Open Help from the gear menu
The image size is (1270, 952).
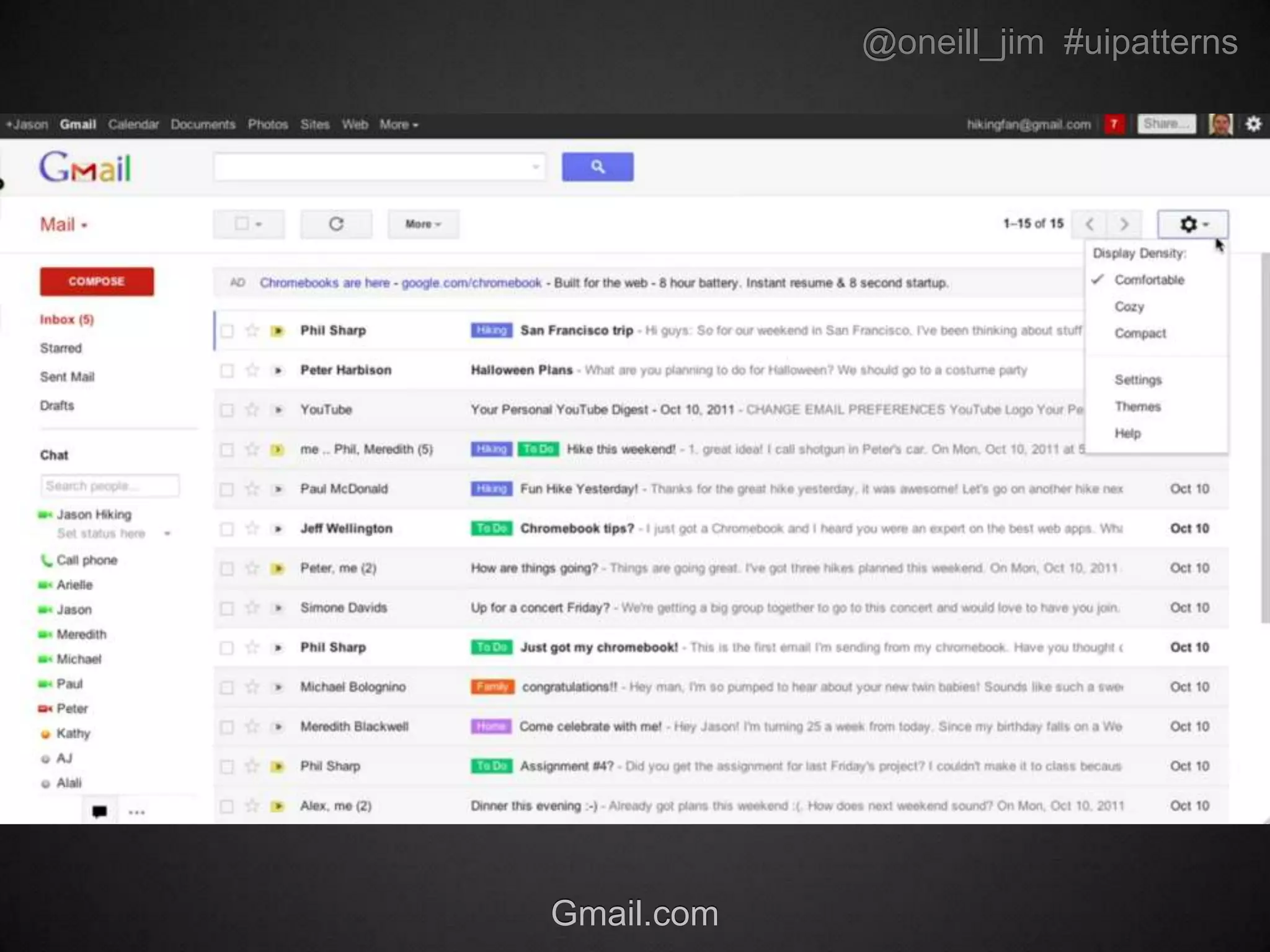click(1127, 433)
